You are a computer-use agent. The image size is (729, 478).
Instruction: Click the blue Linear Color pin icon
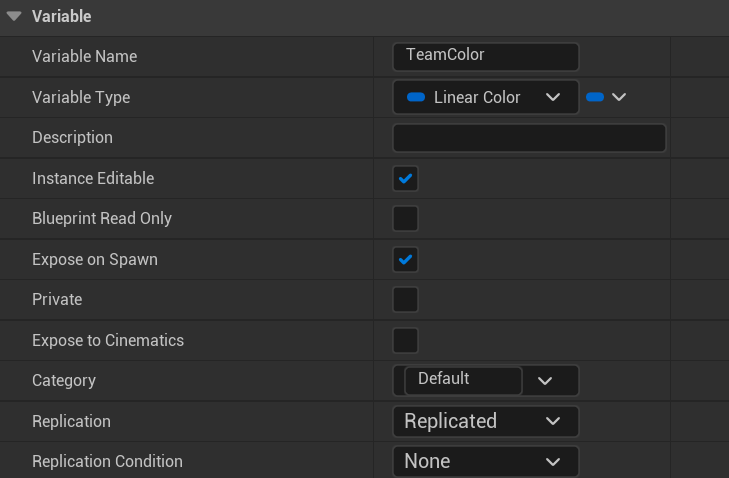(x=417, y=97)
